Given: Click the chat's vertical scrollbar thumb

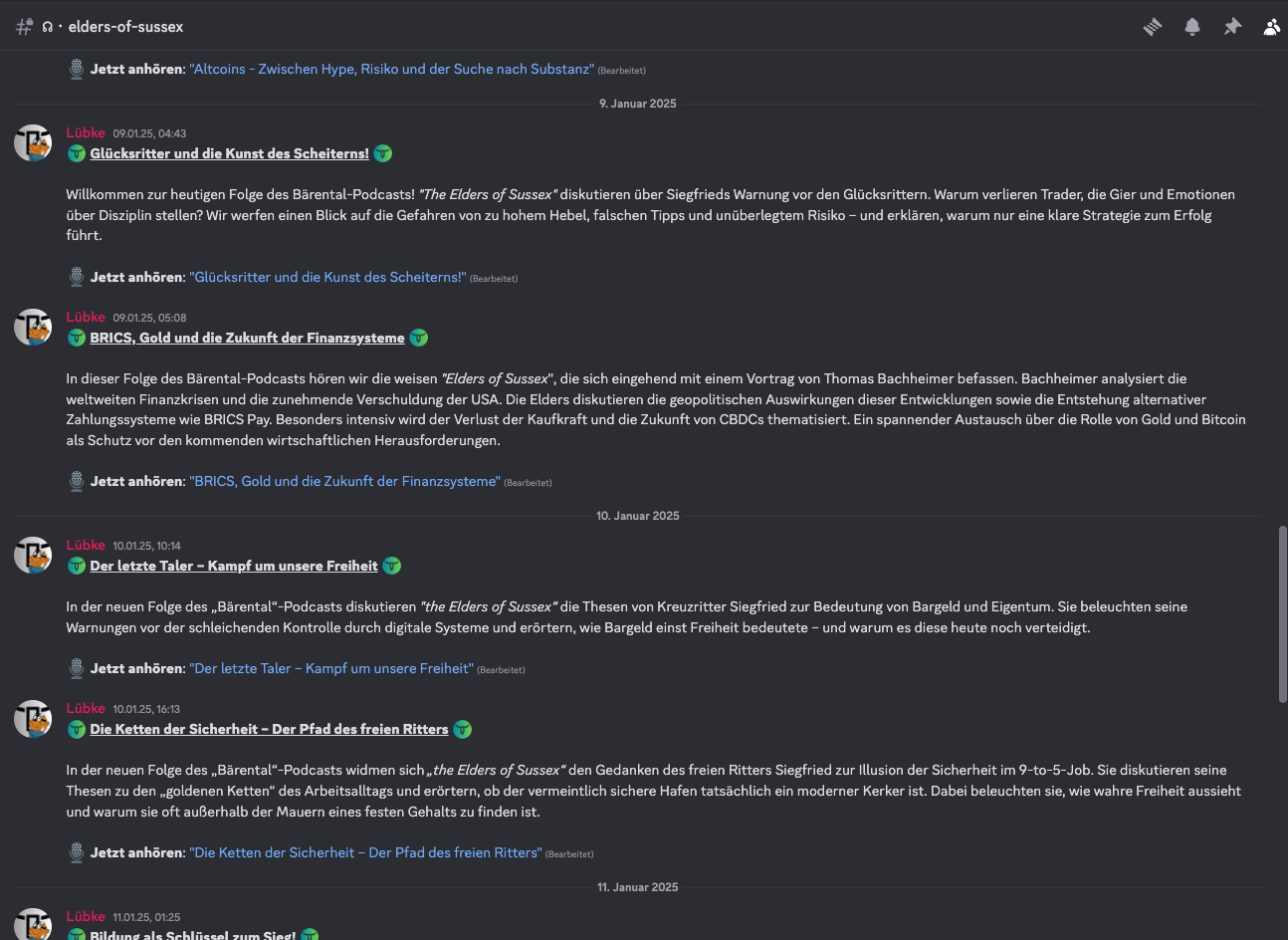Looking at the screenshot, I should (x=1282, y=613).
